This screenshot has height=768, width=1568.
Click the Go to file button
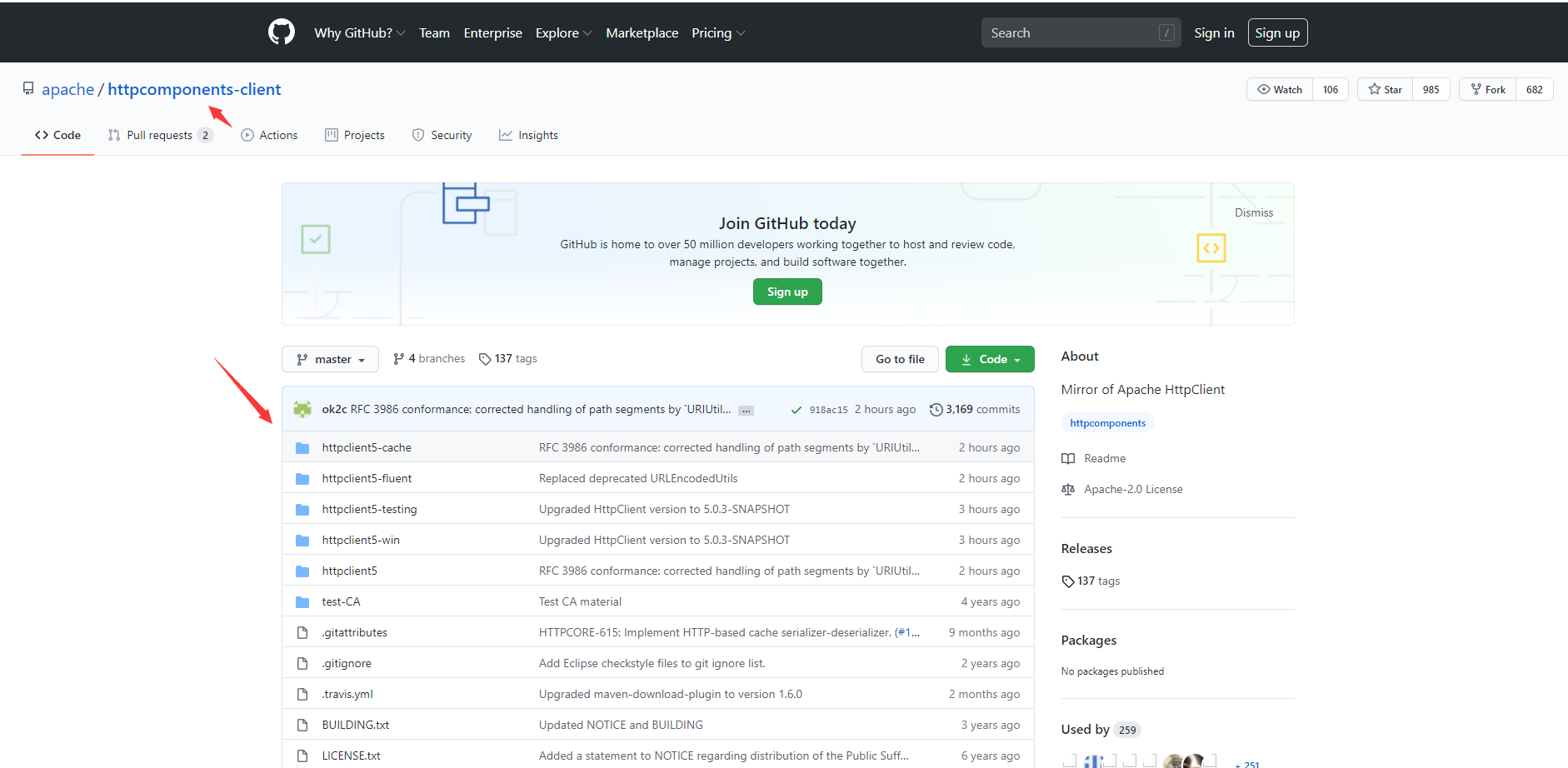(900, 358)
